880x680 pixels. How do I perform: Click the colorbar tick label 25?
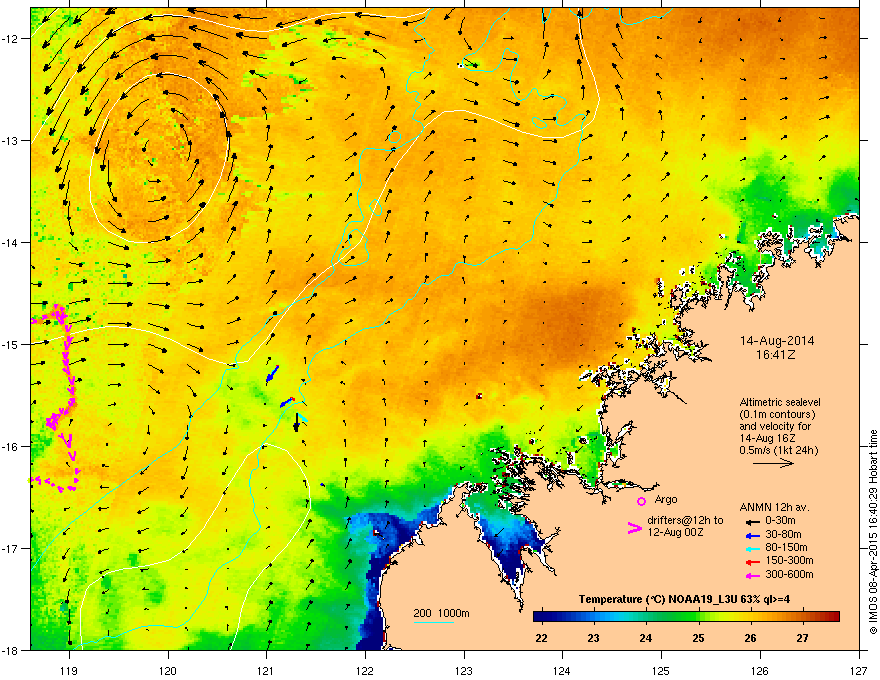[x=698, y=638]
